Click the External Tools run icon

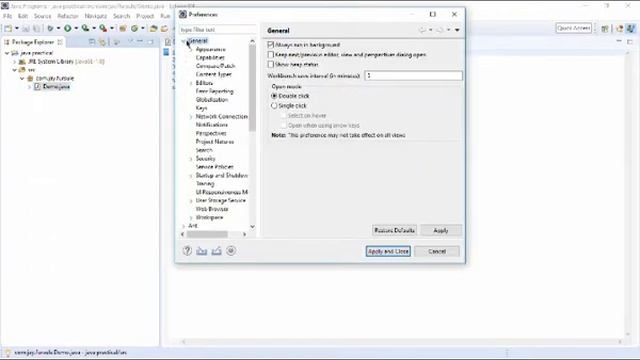point(103,28)
